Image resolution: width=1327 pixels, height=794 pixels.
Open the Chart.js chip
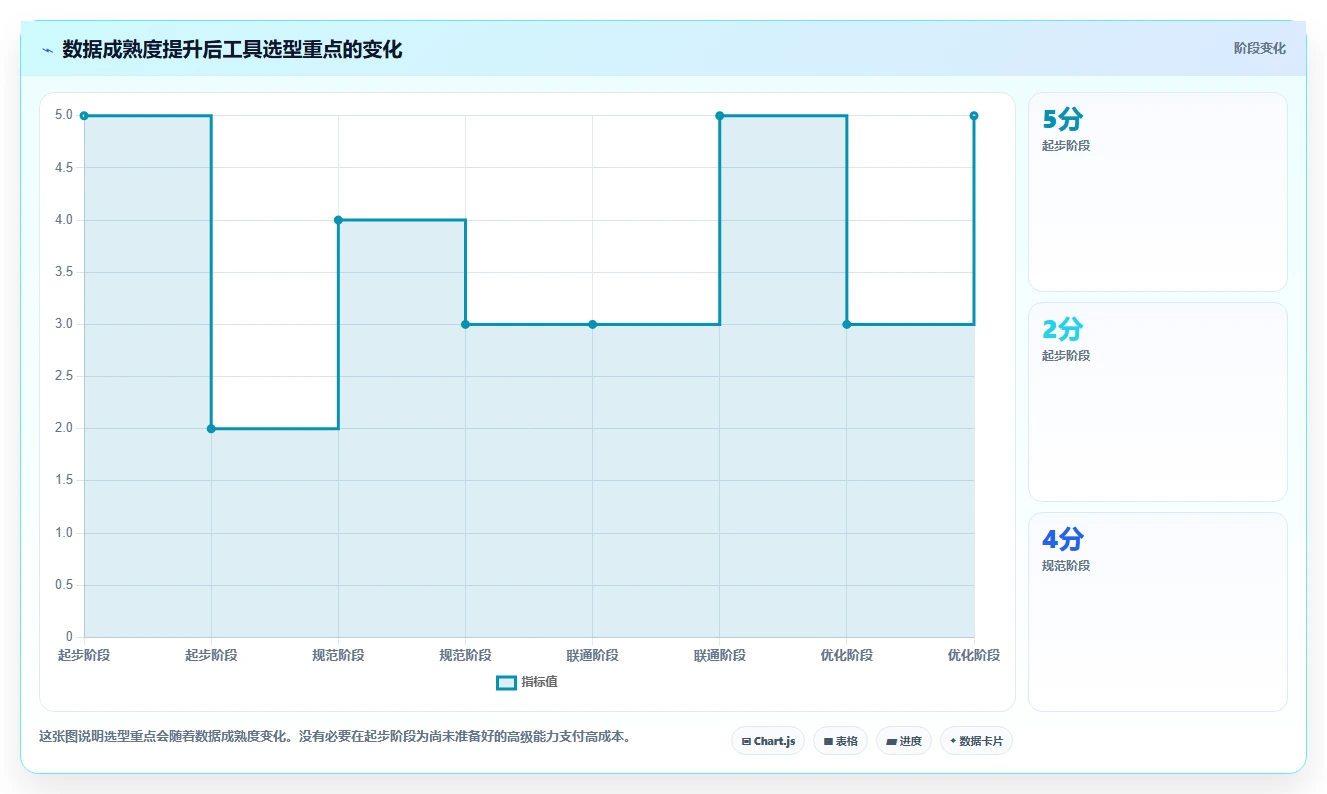click(x=768, y=741)
